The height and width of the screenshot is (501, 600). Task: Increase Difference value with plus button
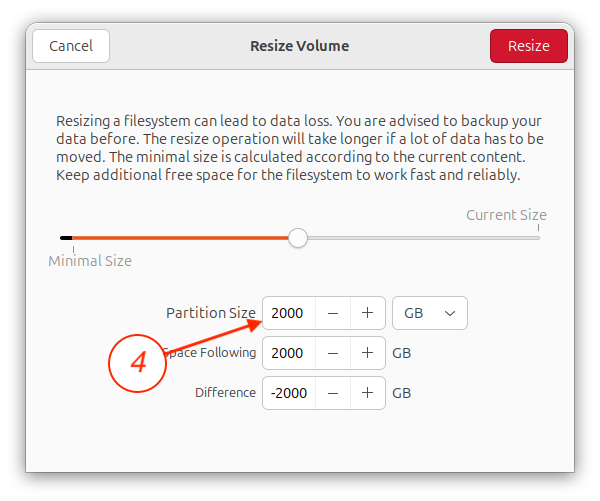[367, 393]
